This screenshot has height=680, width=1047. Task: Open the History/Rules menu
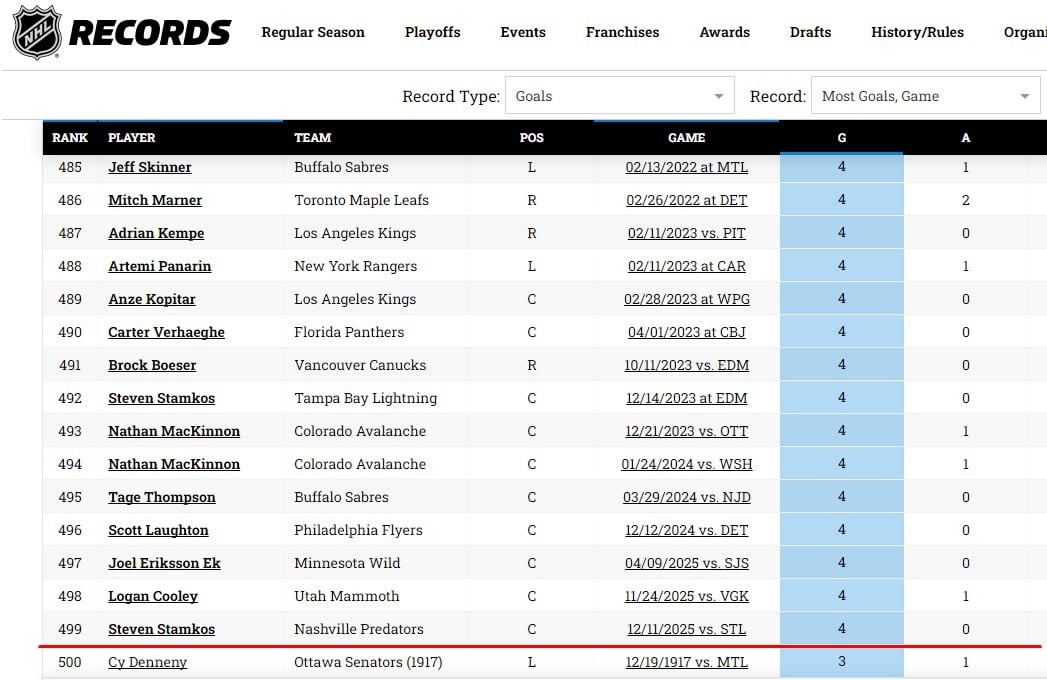[917, 32]
